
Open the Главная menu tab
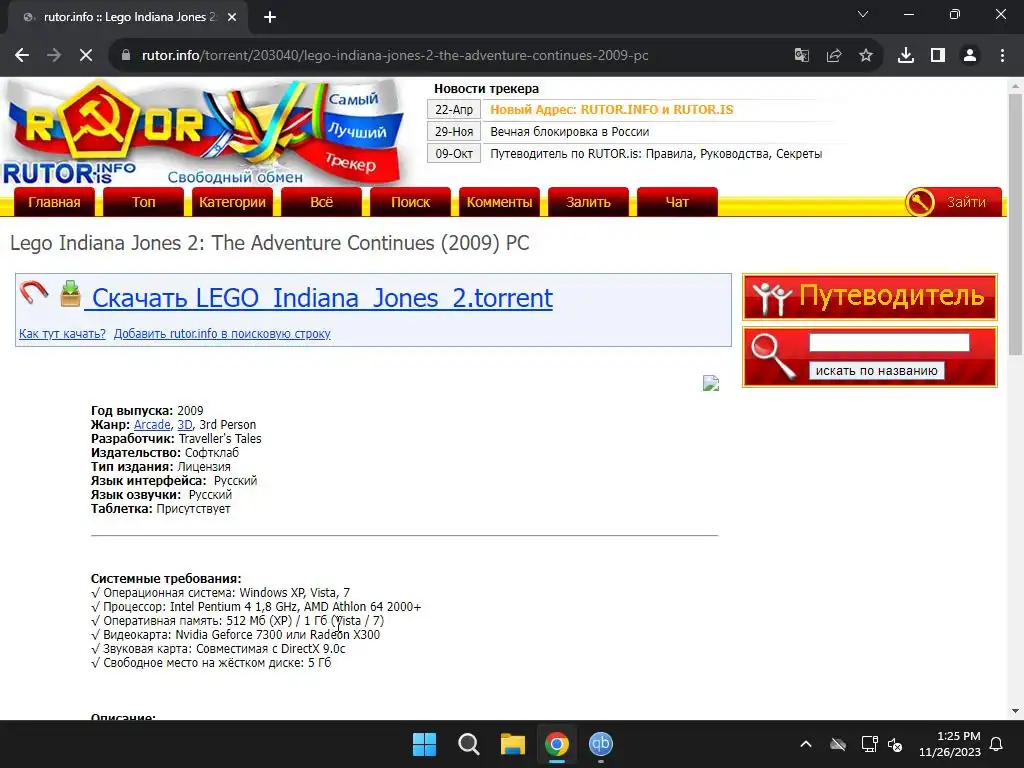54,202
